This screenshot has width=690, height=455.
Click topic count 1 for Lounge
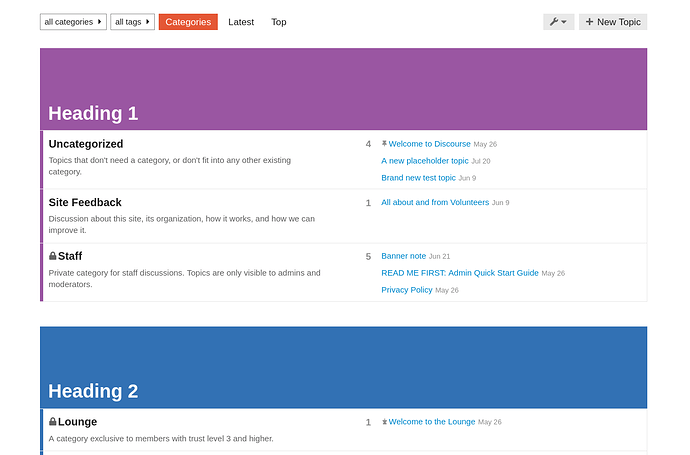pyautogui.click(x=368, y=422)
